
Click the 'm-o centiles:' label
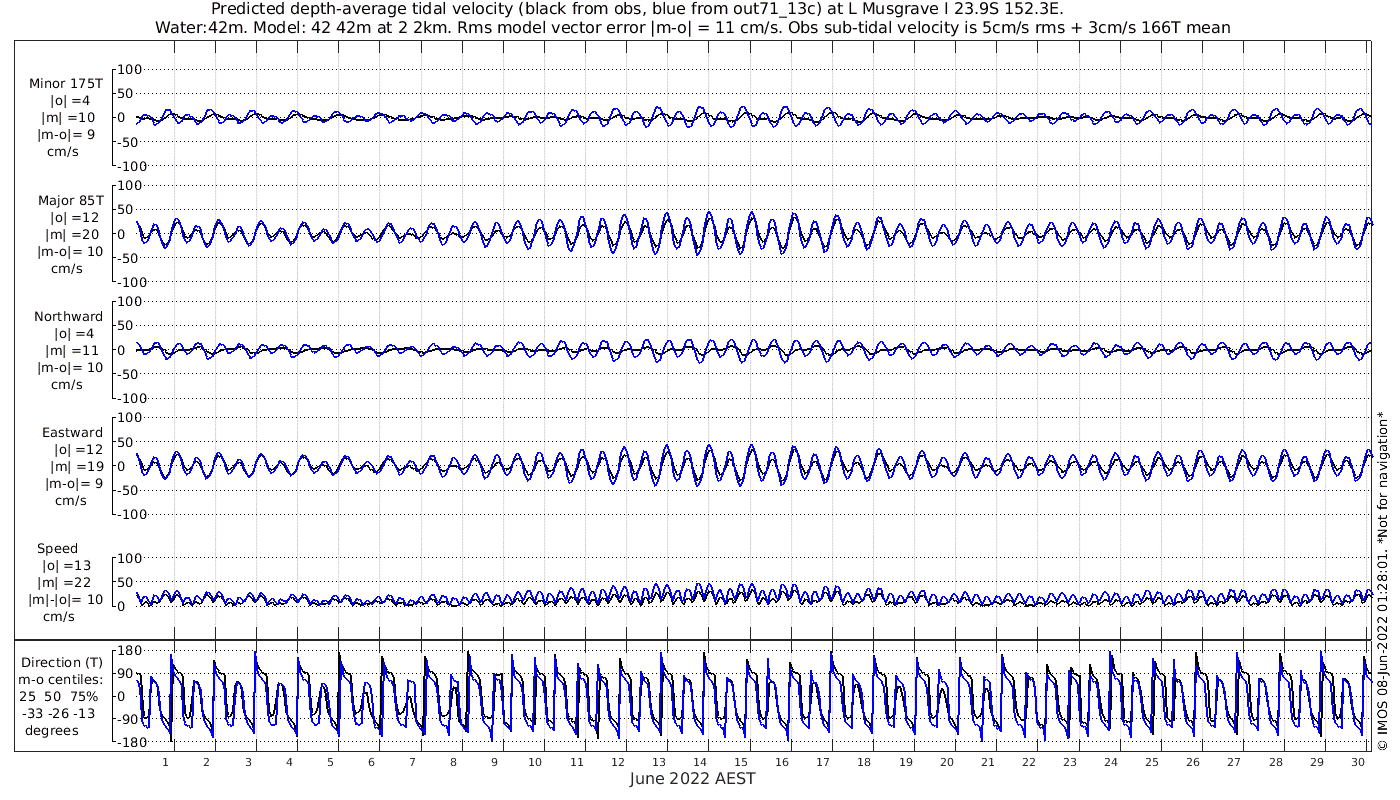[61, 679]
